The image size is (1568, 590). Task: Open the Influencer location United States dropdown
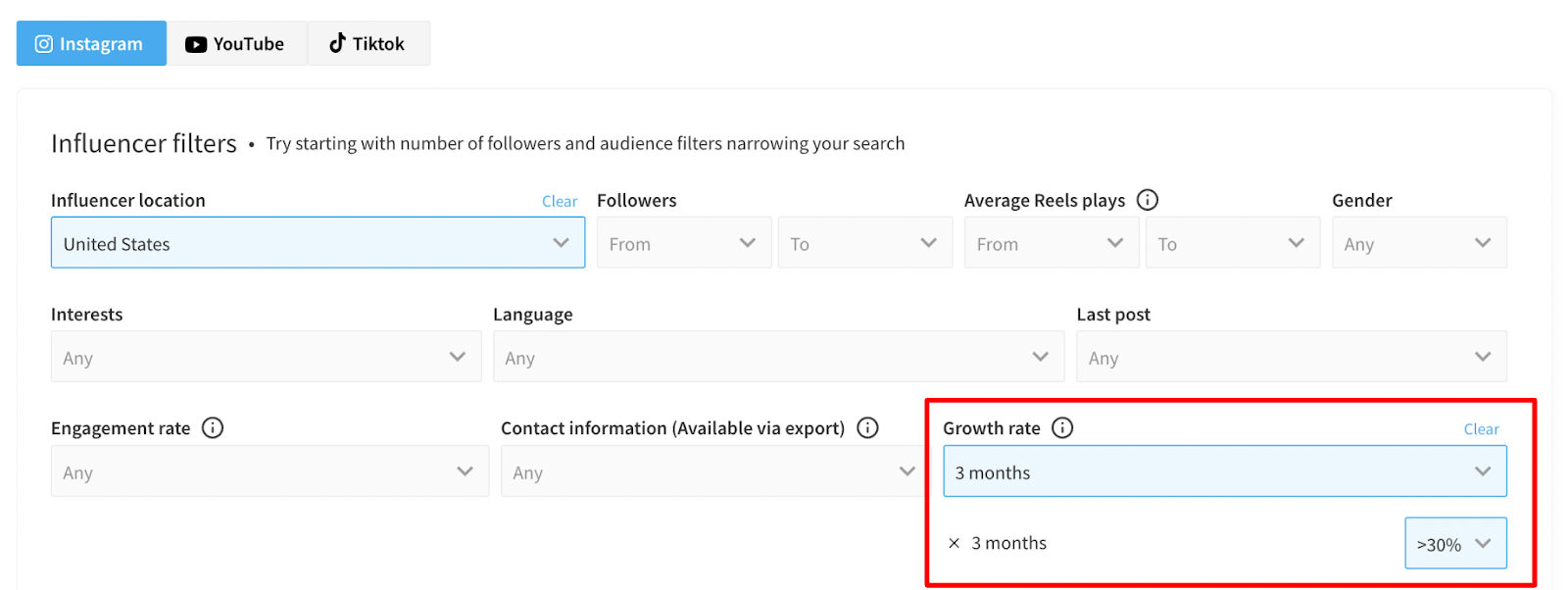coord(318,243)
